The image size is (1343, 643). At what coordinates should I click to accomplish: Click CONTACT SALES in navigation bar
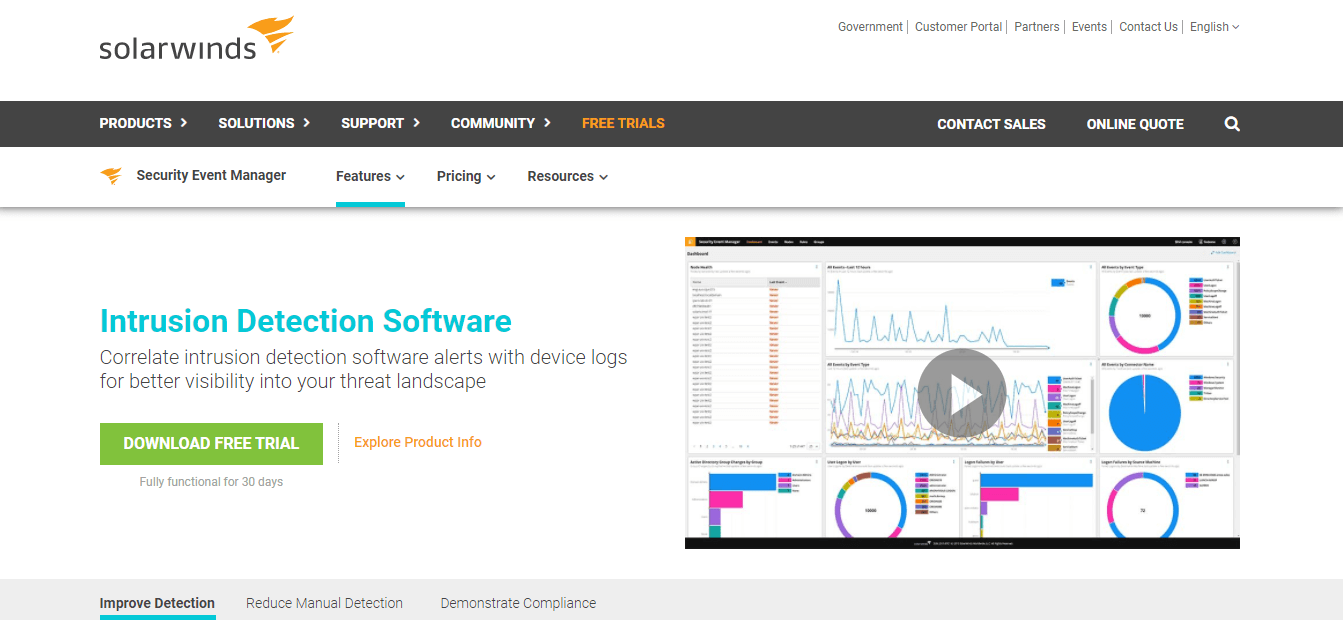991,124
